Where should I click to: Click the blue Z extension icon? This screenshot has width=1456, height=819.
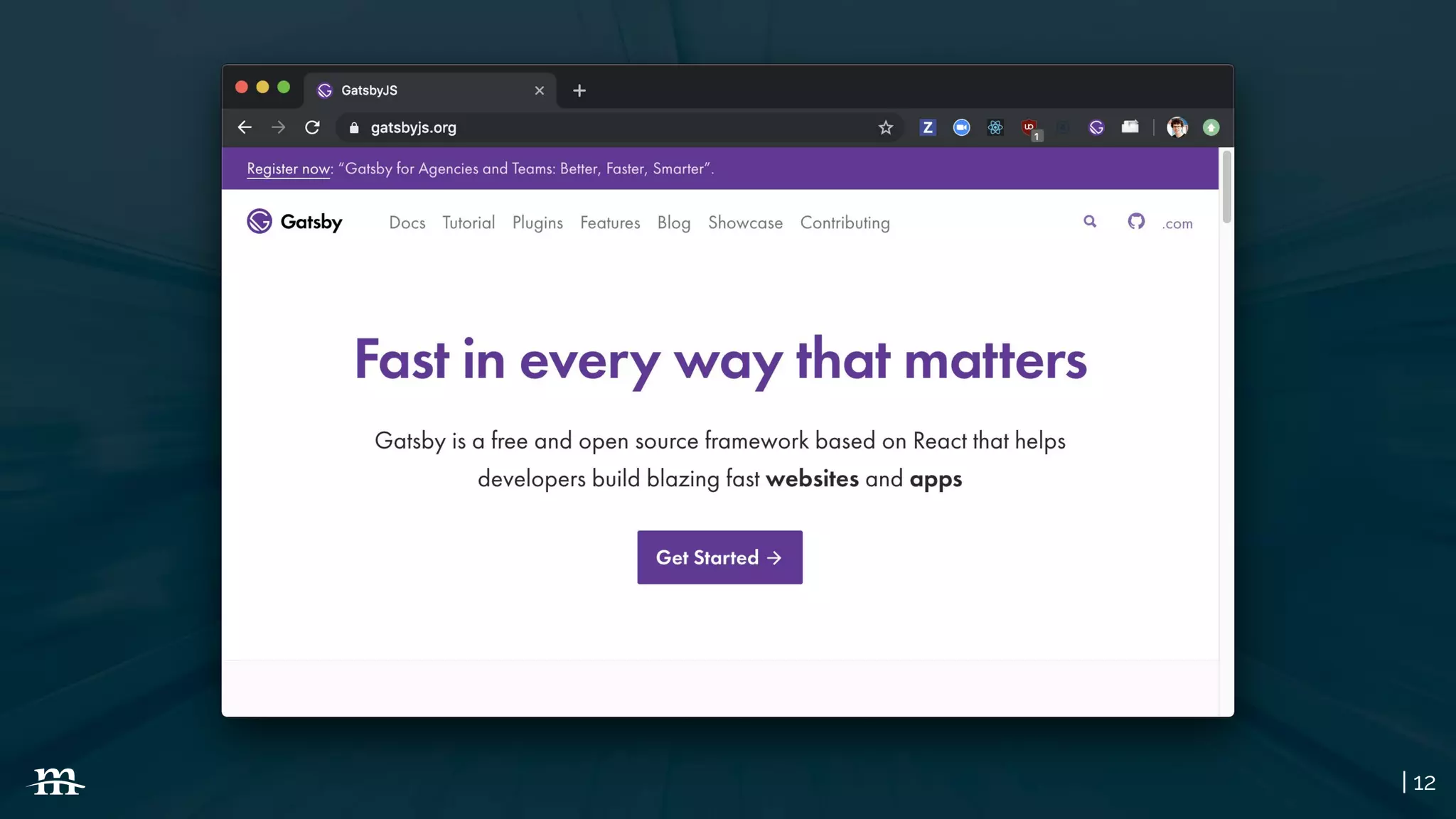point(927,127)
